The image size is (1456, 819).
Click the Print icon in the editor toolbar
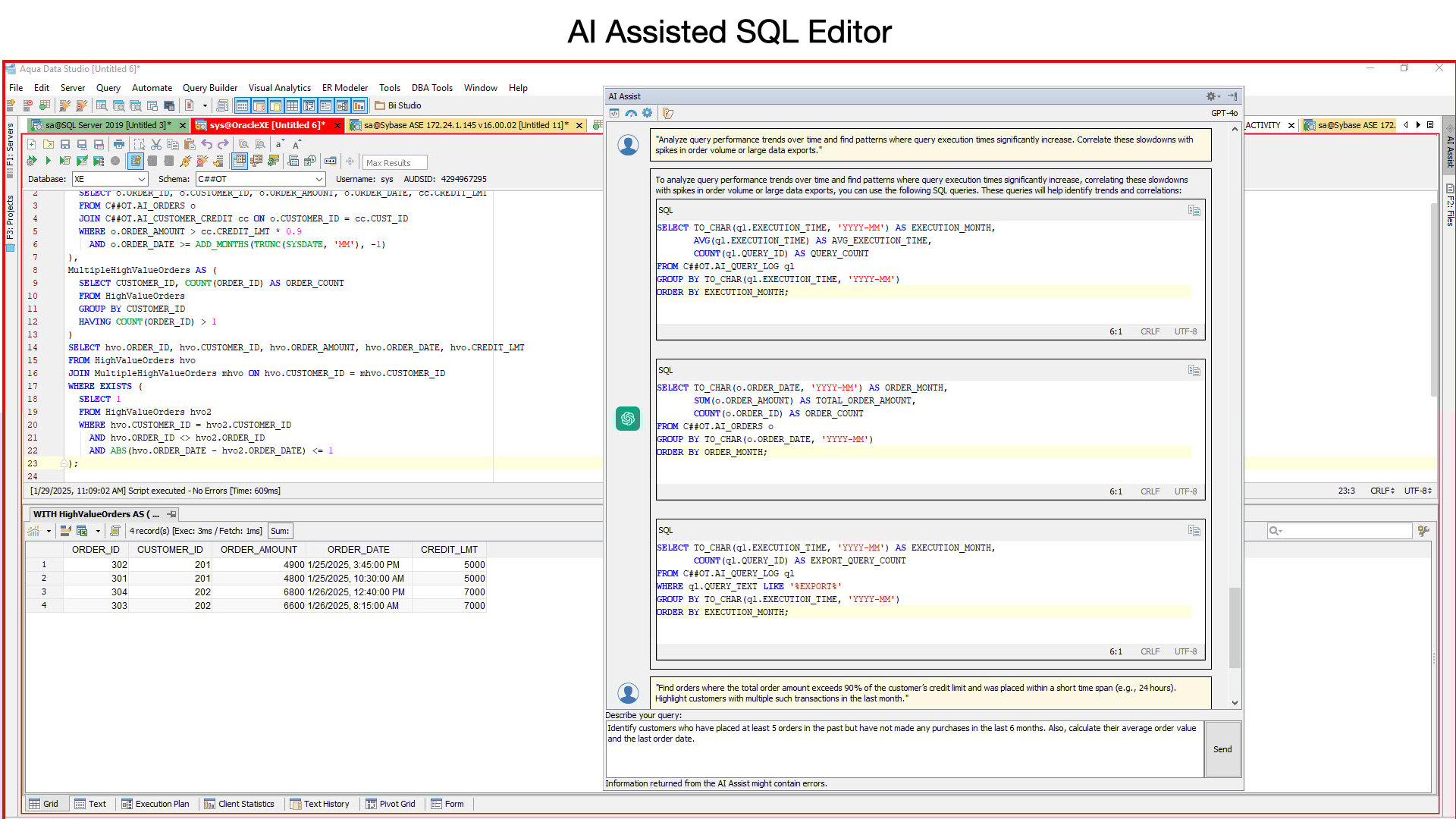click(x=119, y=144)
